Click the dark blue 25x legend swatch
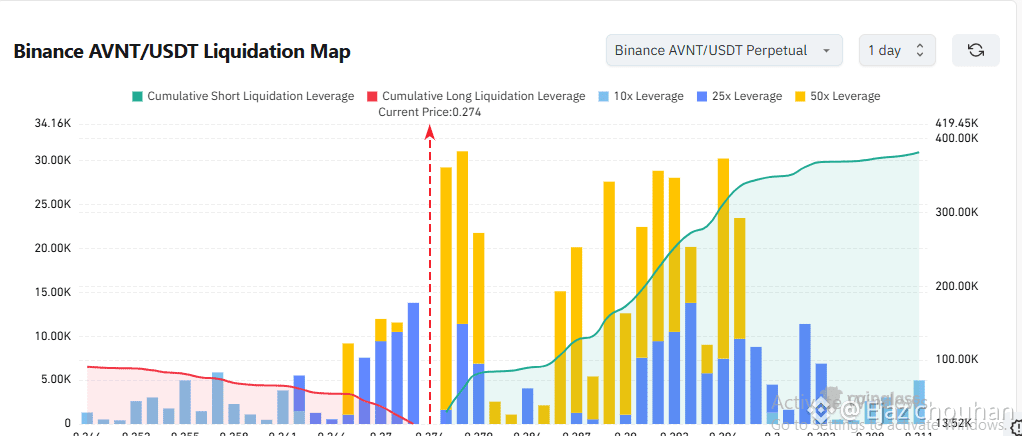The height and width of the screenshot is (436, 1022). [701, 96]
